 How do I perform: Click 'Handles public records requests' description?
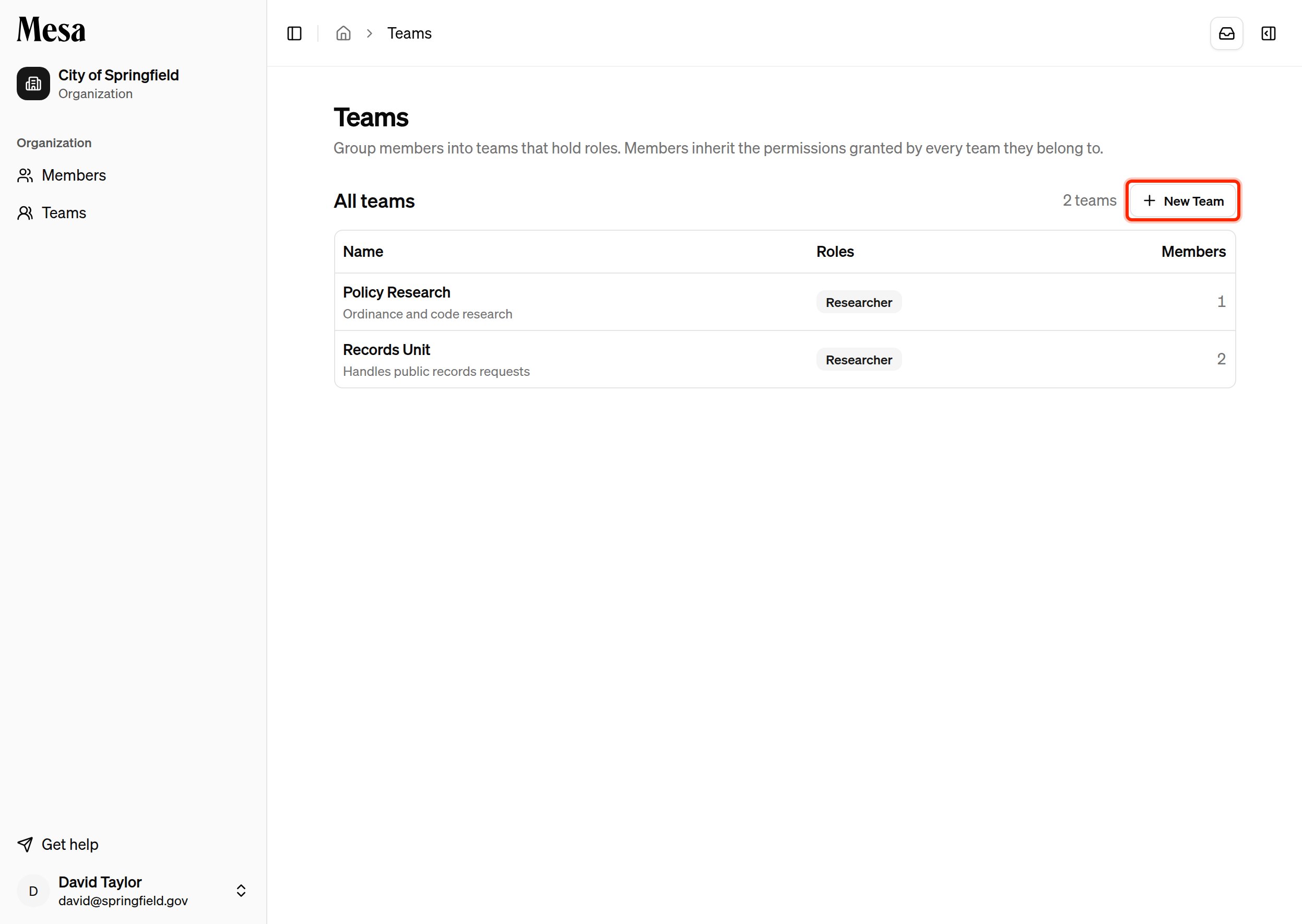[436, 372]
